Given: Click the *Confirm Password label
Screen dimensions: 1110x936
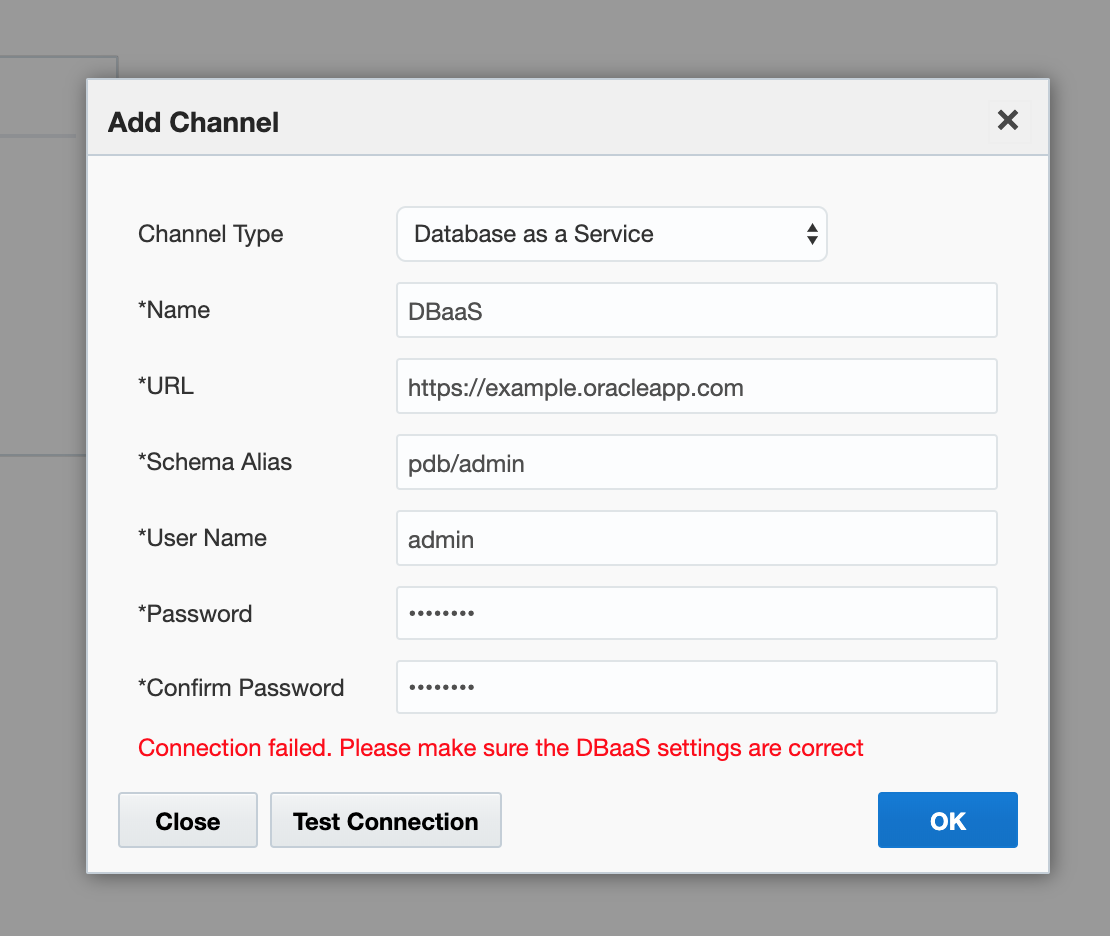Looking at the screenshot, I should (241, 688).
